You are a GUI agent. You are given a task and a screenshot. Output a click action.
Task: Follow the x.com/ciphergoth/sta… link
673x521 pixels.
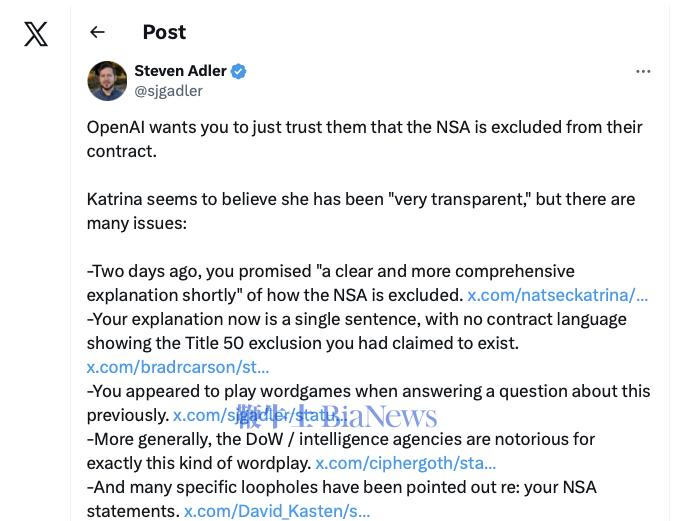[406, 463]
